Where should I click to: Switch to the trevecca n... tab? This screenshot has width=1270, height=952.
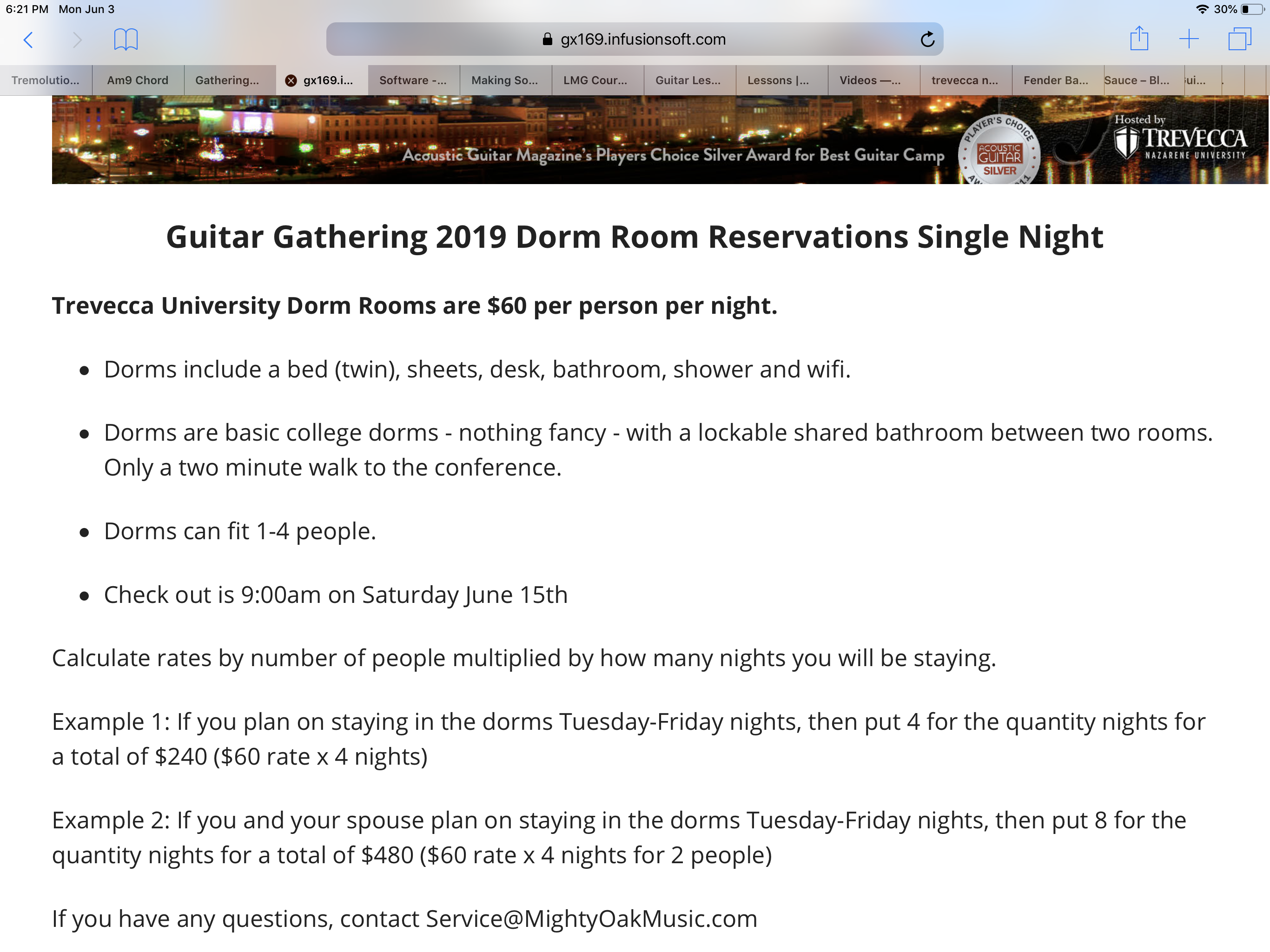[966, 80]
